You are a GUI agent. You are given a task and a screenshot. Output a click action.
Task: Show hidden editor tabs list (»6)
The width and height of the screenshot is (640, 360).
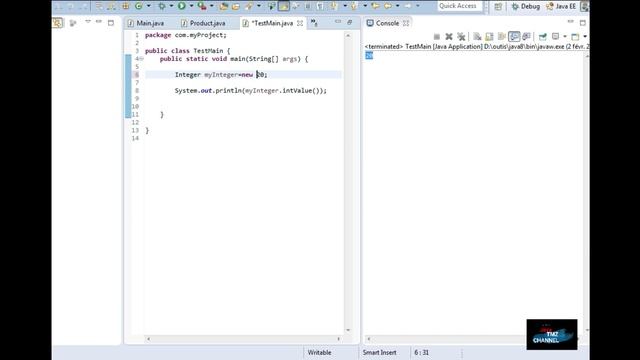[314, 23]
